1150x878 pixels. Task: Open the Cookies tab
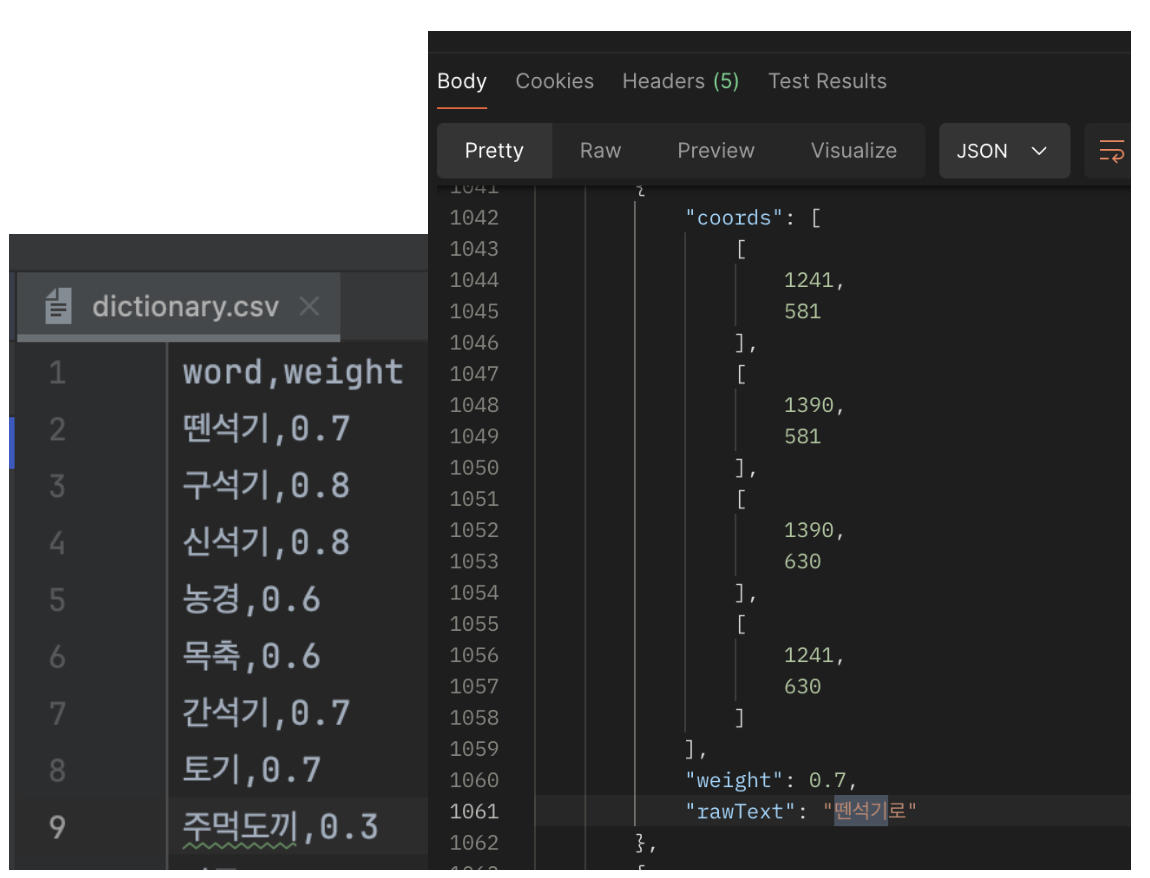554,81
